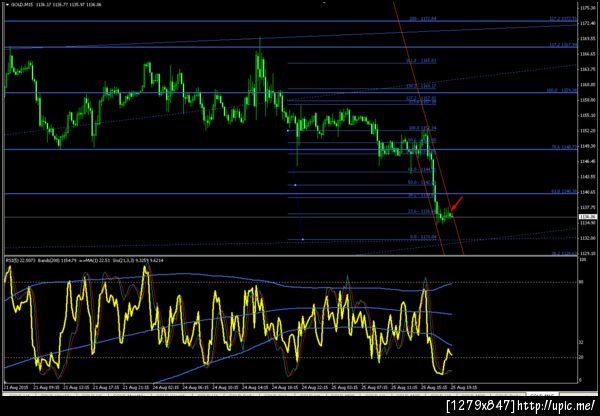Click the 80 level on RSI scale

pyautogui.click(x=582, y=282)
